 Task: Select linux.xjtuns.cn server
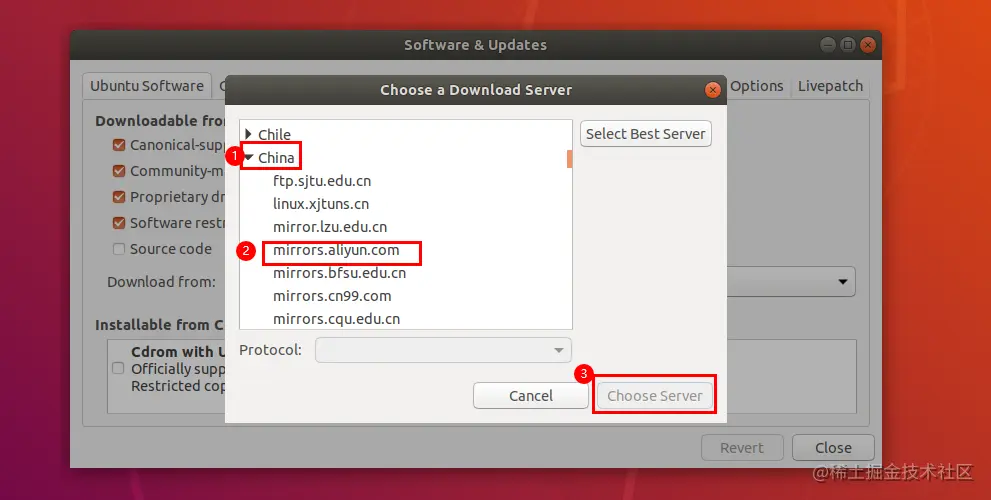320,204
